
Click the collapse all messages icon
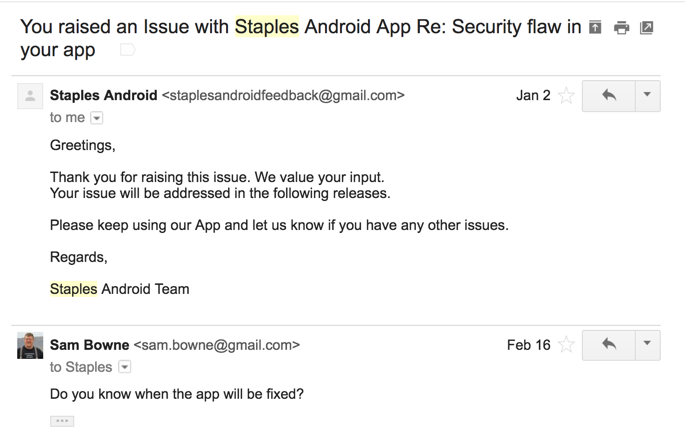596,28
